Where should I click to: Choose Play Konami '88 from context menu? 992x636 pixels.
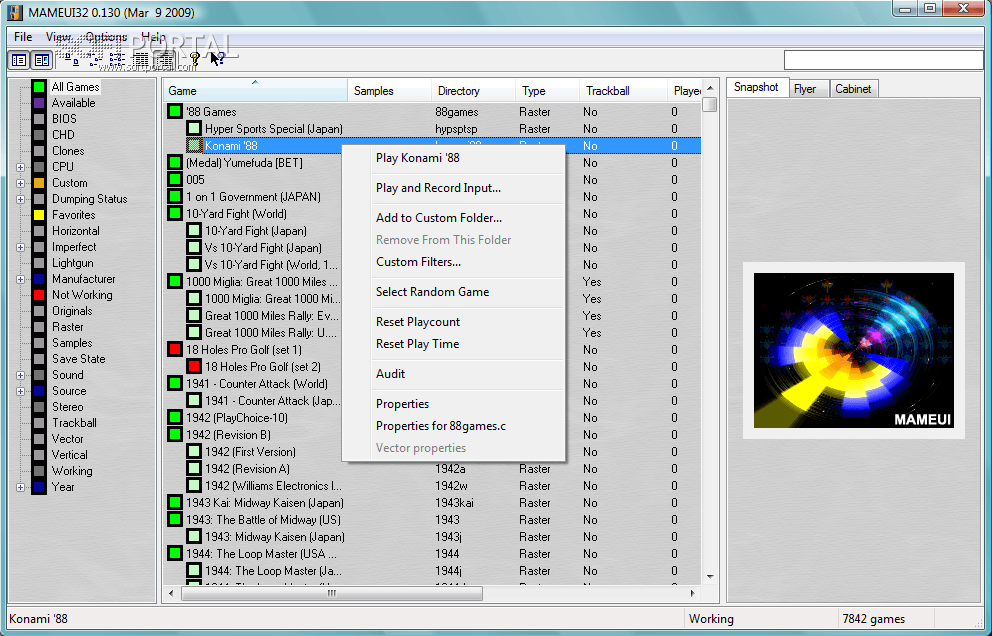coord(417,158)
